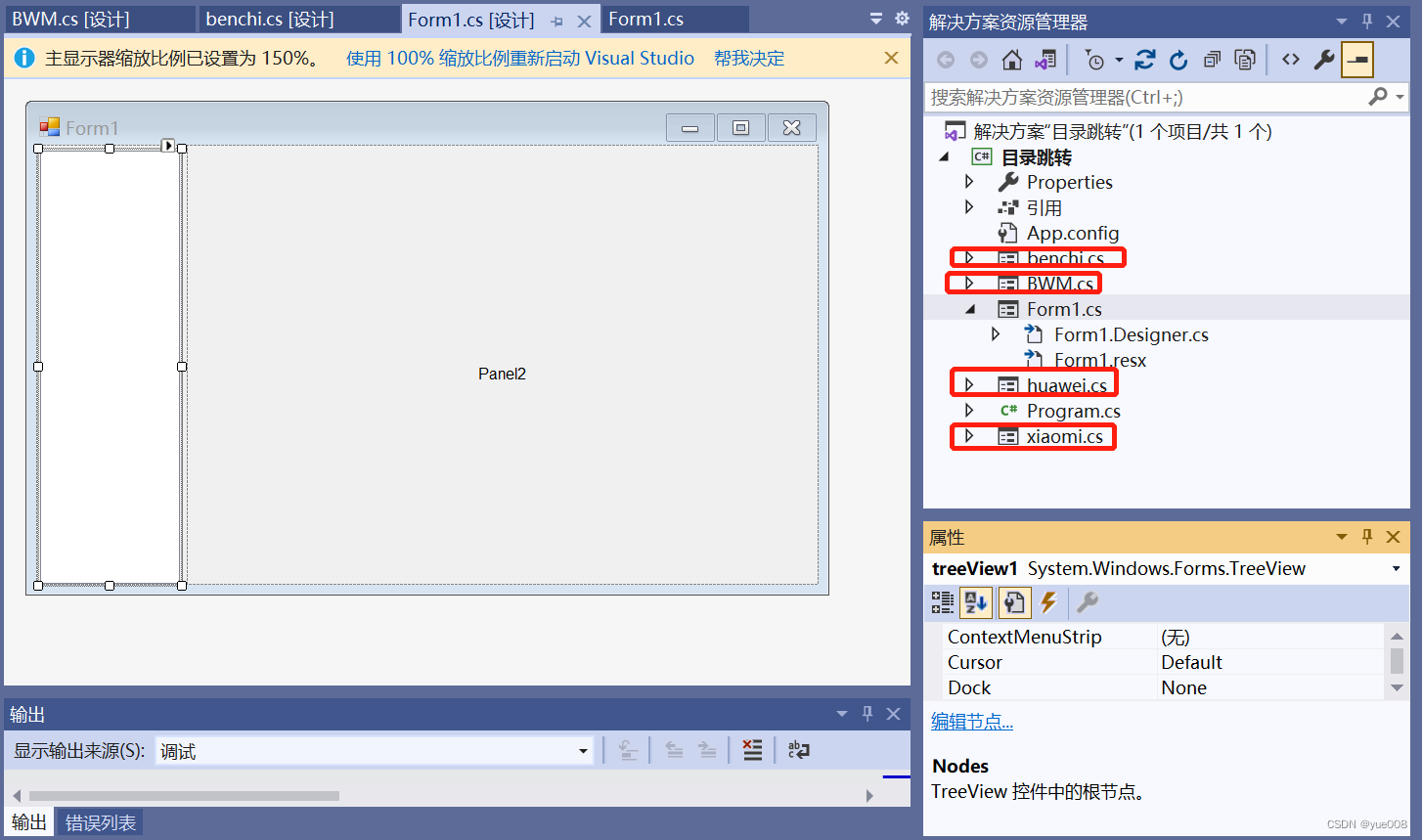
Task: Open the 属性 panel window position menu
Action: click(1342, 537)
